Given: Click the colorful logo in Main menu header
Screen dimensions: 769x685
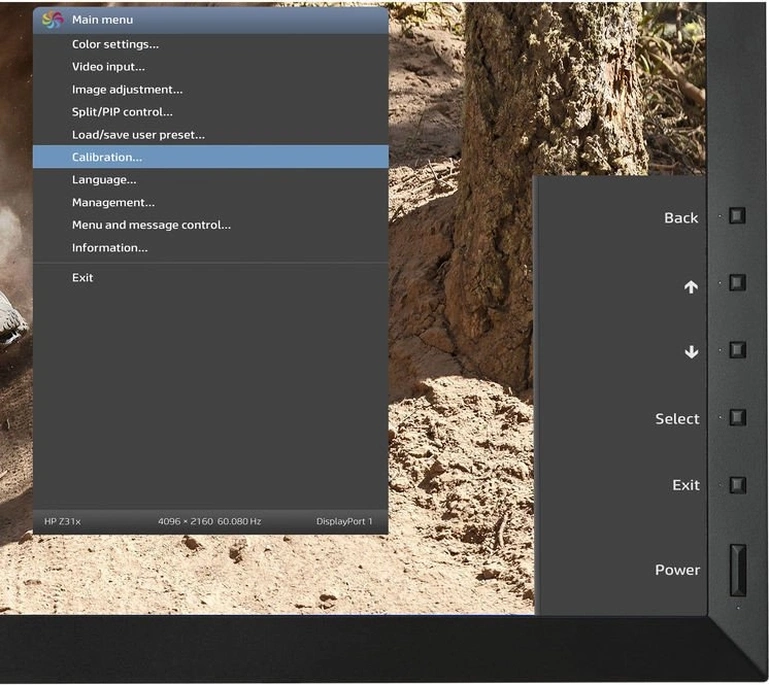Looking at the screenshot, I should 53,20.
